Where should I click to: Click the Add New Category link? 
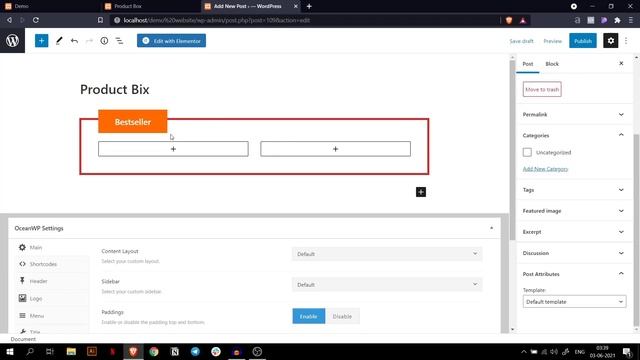tap(545, 169)
